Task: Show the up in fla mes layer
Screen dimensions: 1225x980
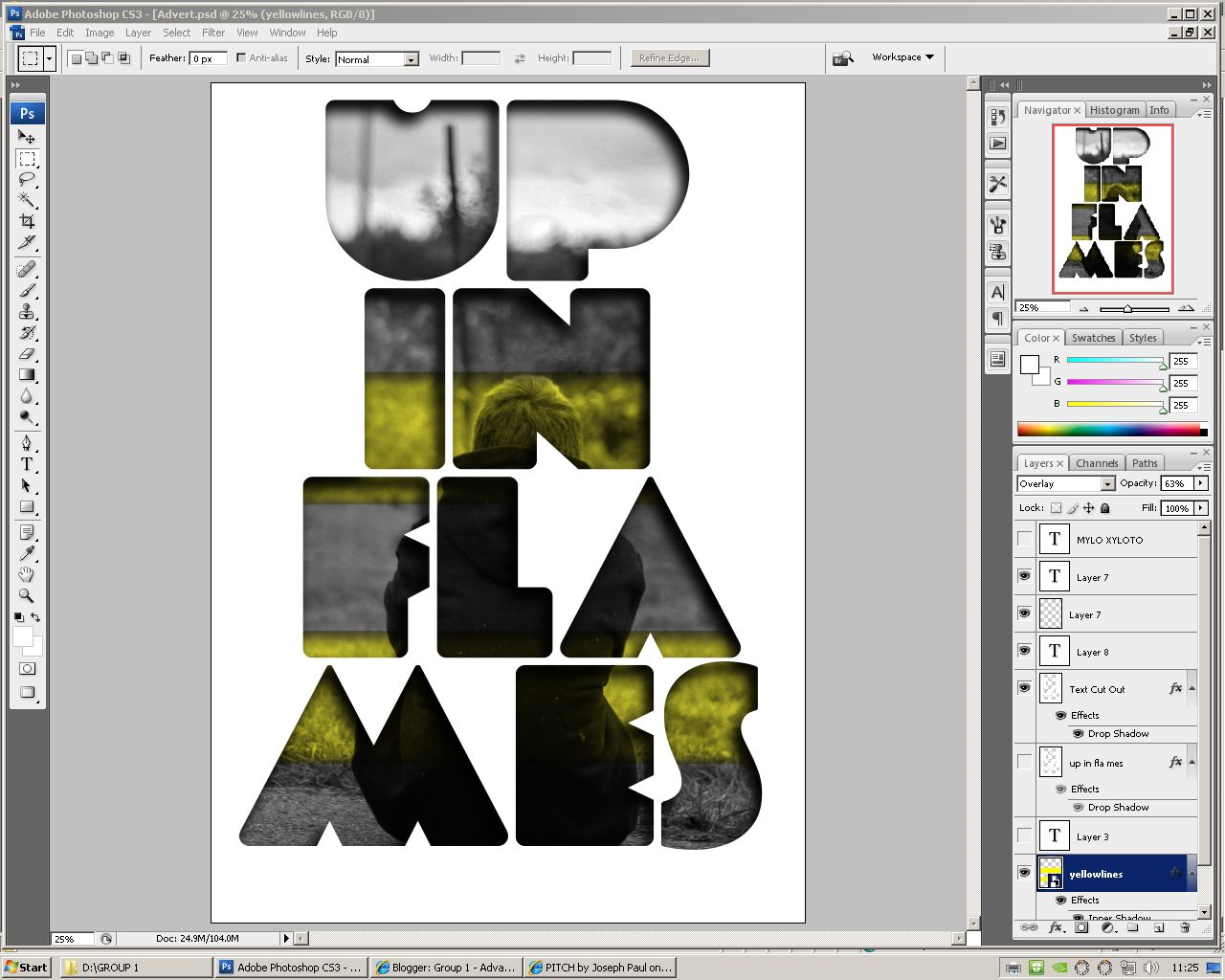Action: coord(1024,763)
